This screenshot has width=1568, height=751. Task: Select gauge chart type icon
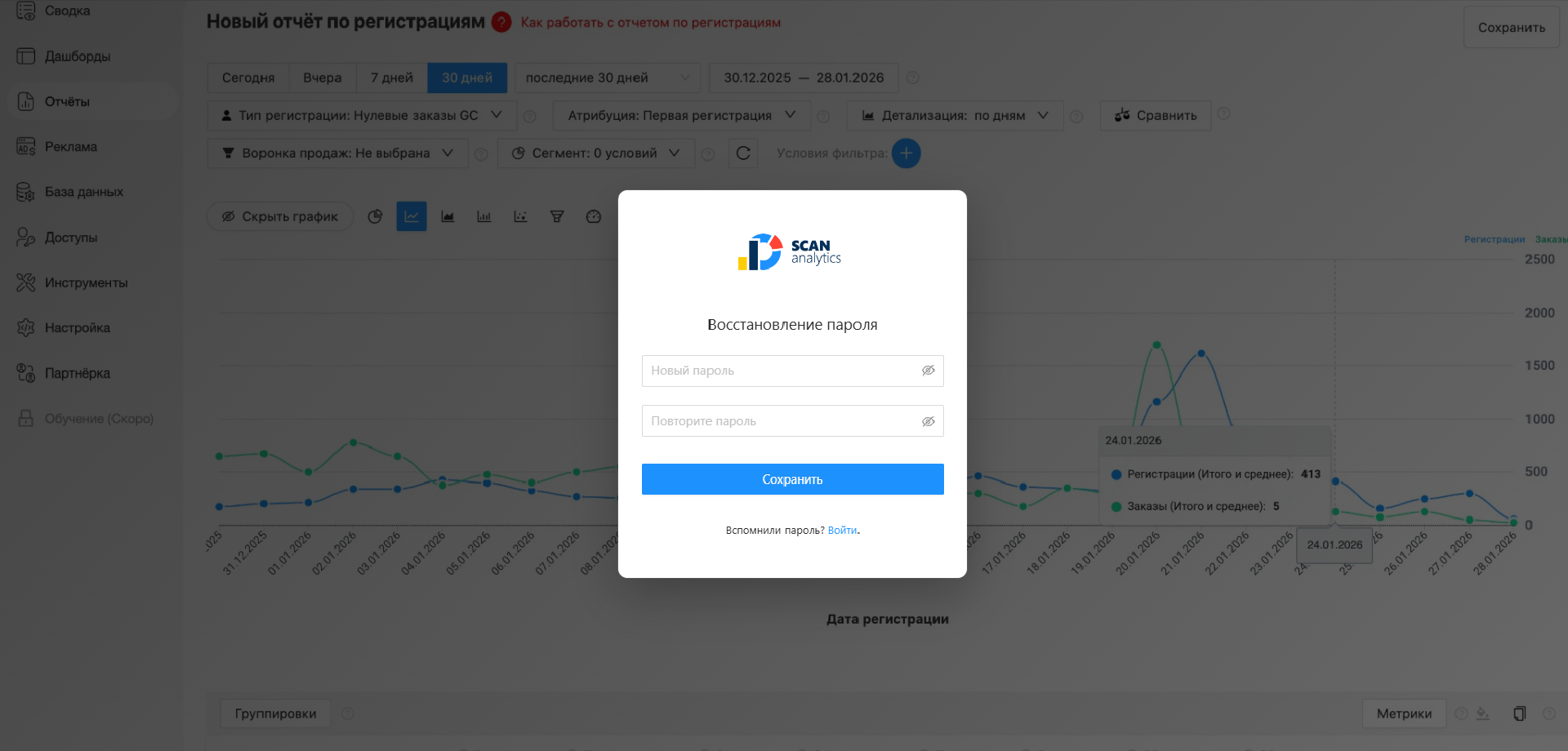coord(594,216)
